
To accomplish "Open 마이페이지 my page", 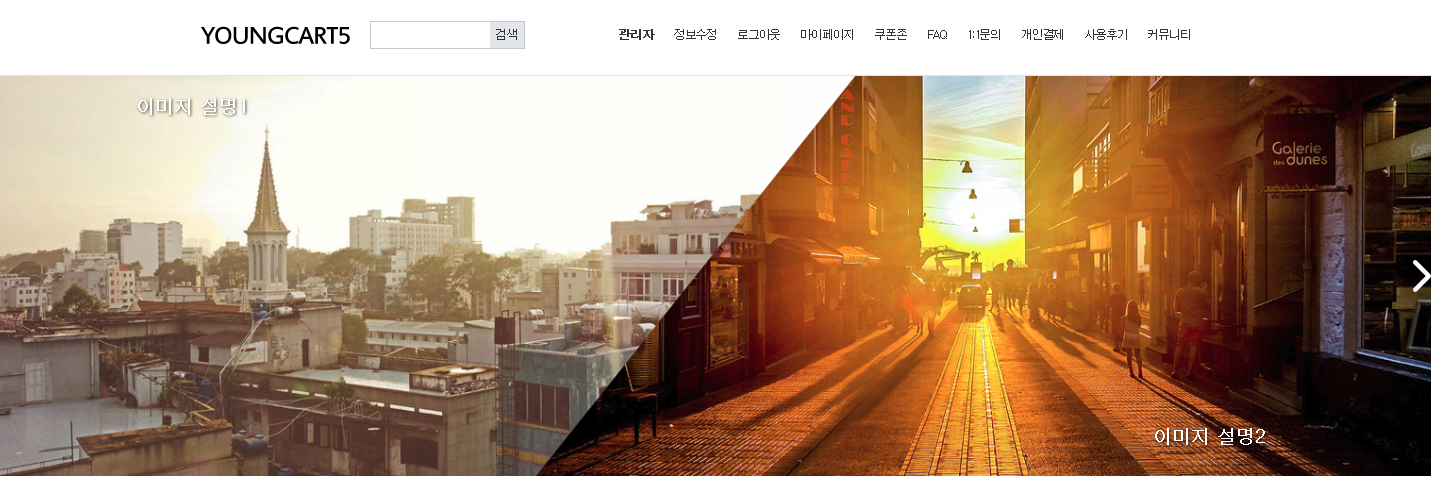I will [x=827, y=35].
